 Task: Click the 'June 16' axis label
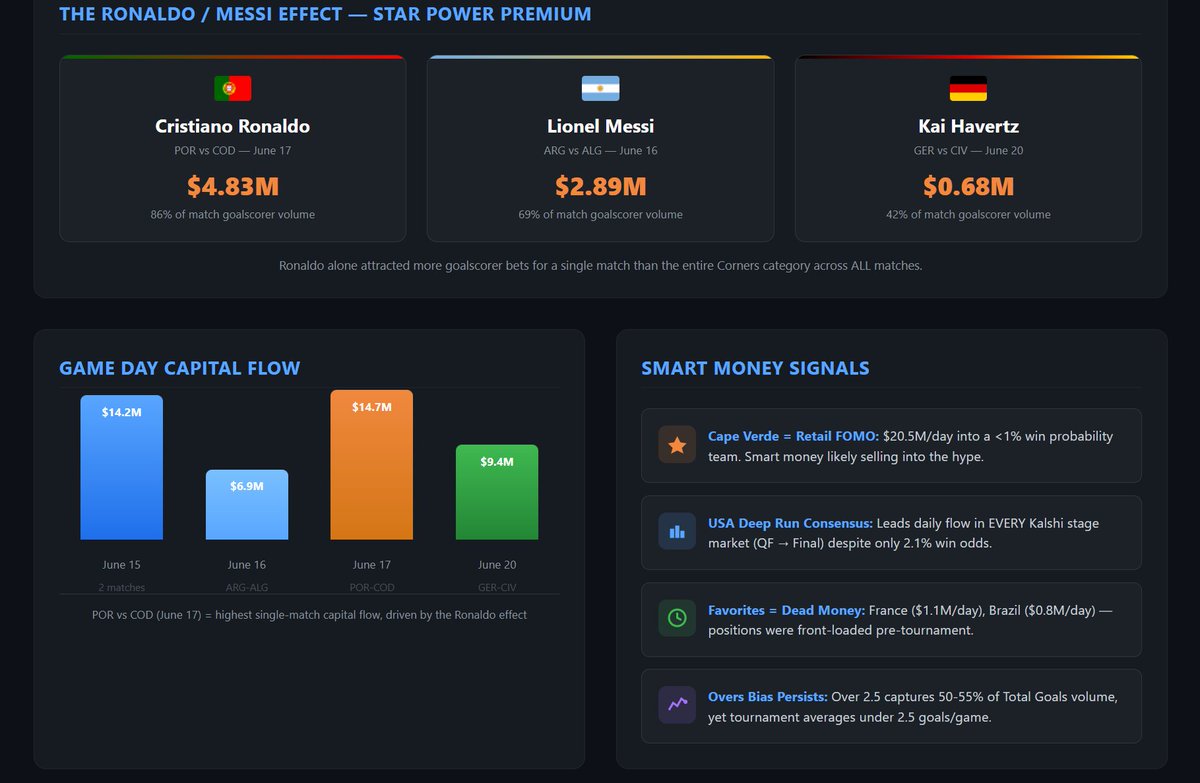[x=246, y=565]
